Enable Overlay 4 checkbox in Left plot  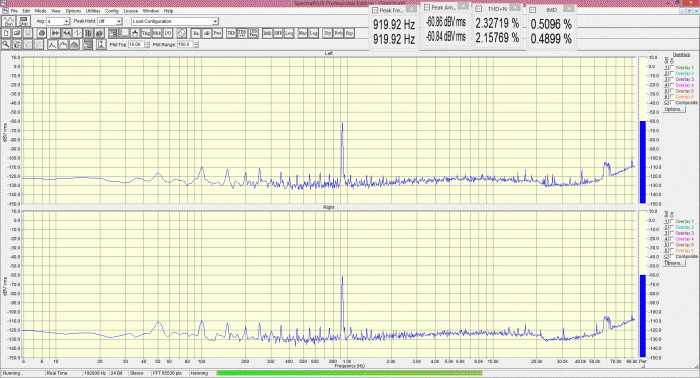pyautogui.click(x=672, y=85)
